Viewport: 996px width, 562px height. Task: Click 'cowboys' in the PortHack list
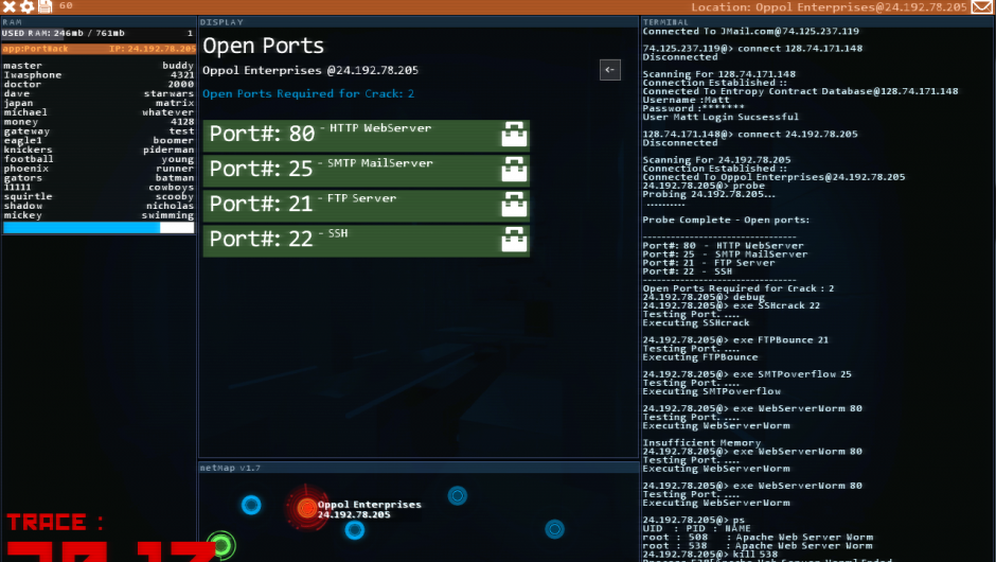(171, 187)
